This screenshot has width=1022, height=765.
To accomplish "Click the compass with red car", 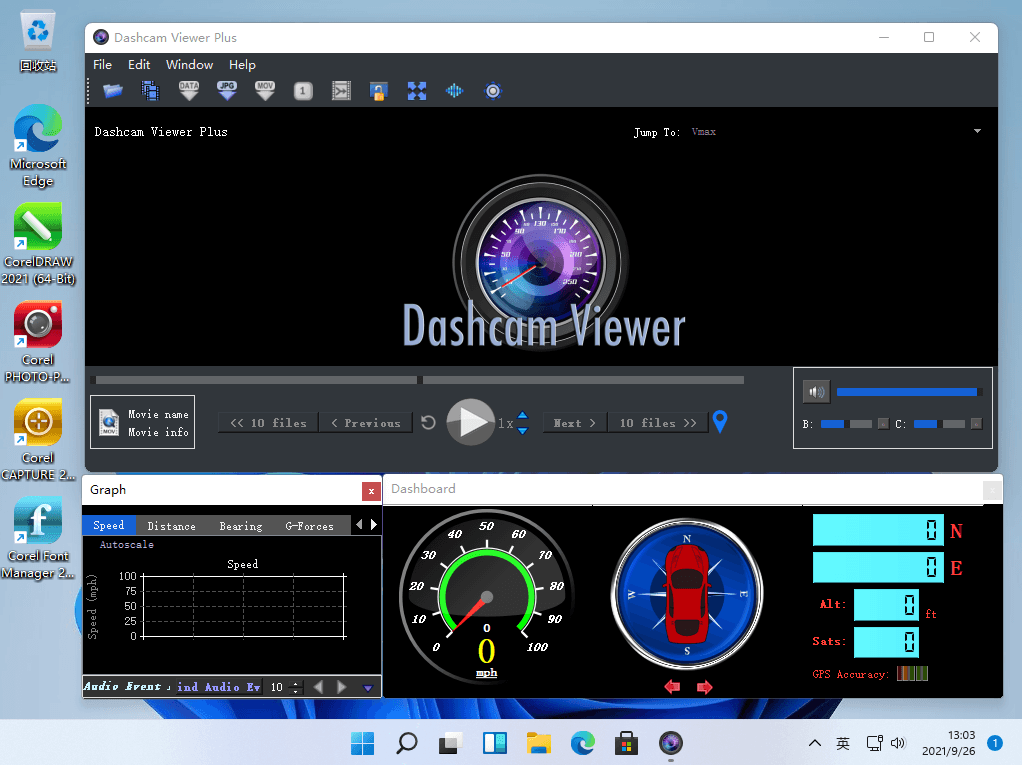I will 687,594.
